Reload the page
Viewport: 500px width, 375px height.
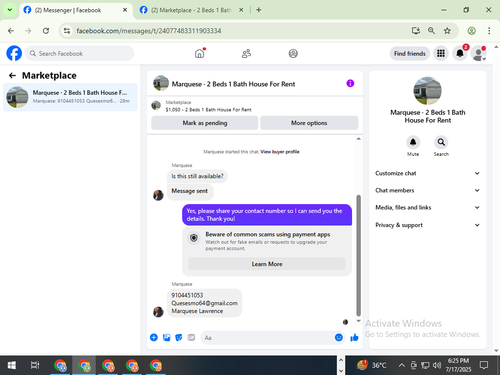[46, 31]
